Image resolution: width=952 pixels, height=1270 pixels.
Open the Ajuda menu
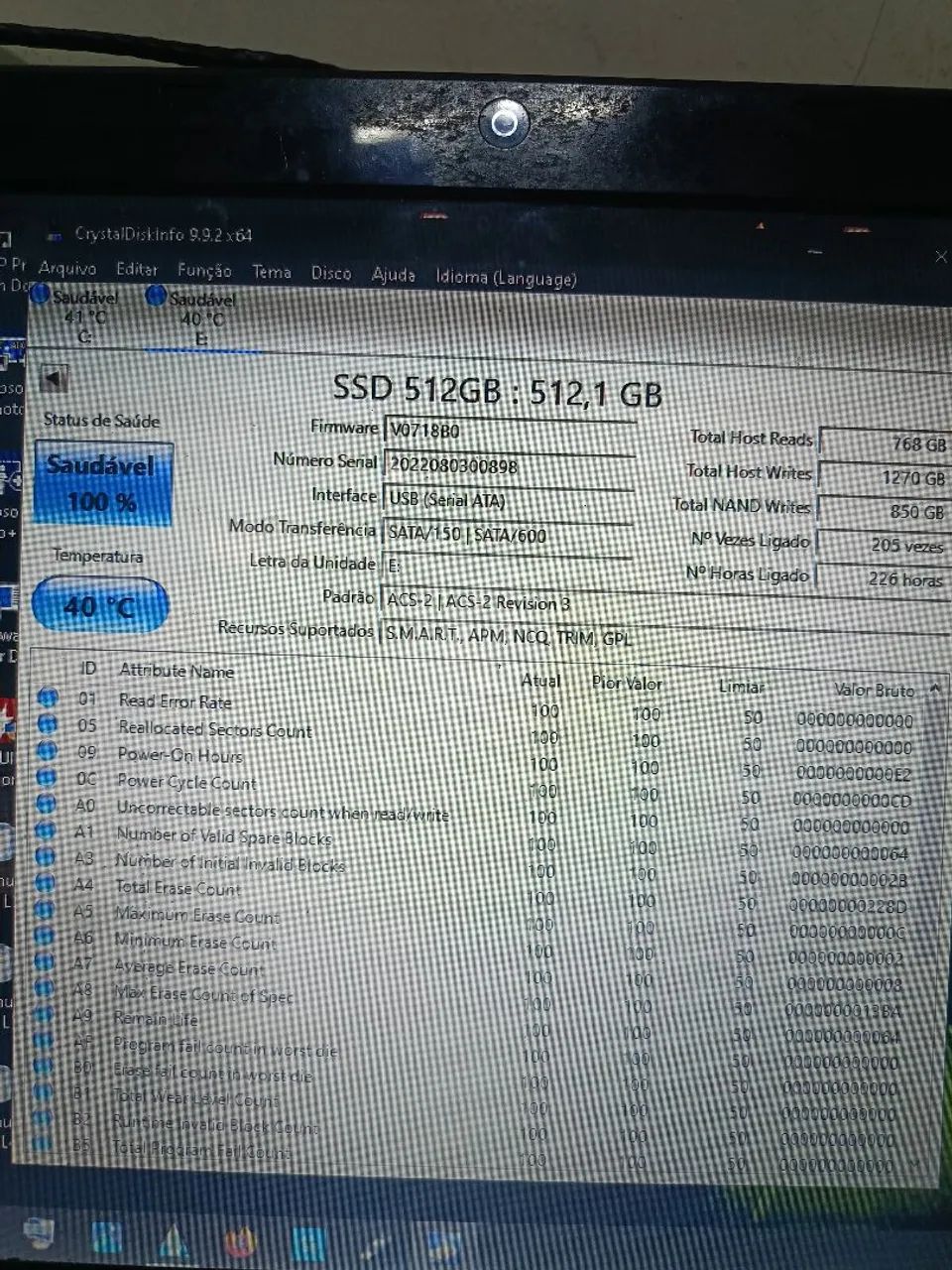click(x=393, y=275)
